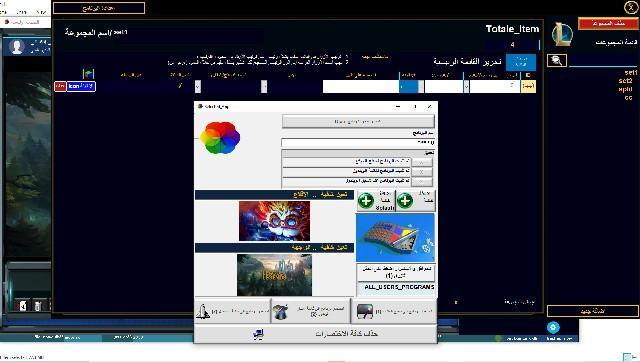Viewport: 640px width, 362px height.
Task: Select set2 in the groups list
Action: (x=625, y=80)
